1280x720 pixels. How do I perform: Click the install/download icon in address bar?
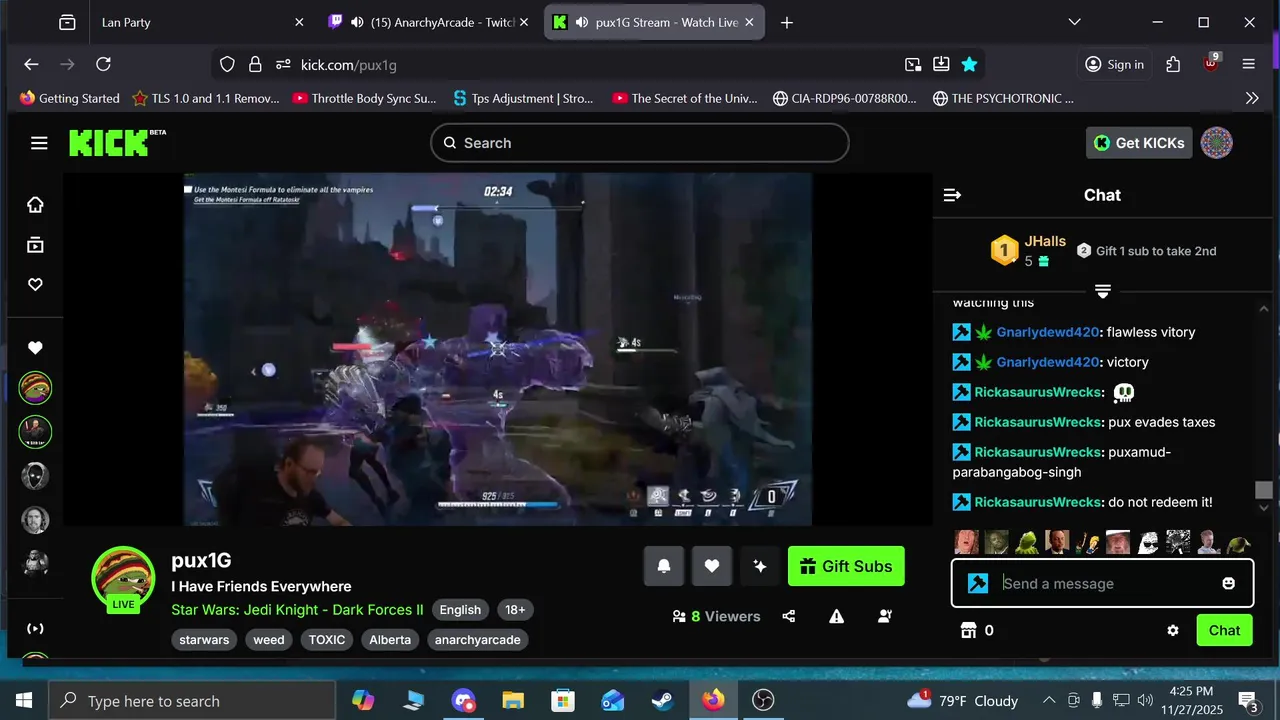click(x=941, y=64)
